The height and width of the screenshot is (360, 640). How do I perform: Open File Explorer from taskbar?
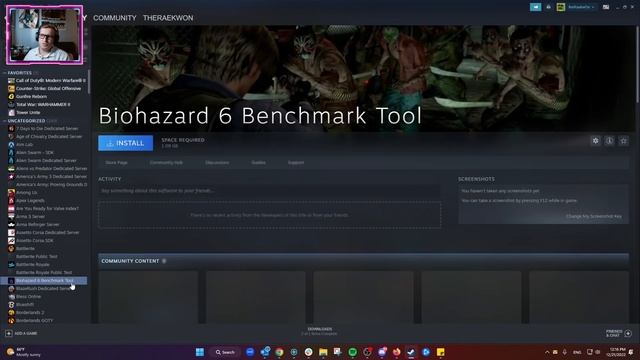(323, 352)
